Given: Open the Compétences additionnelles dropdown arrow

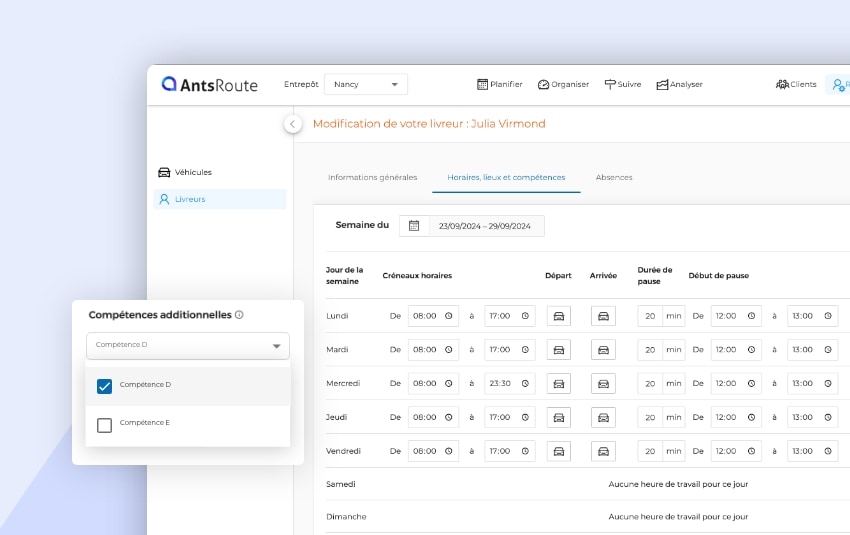Looking at the screenshot, I should click(x=276, y=346).
